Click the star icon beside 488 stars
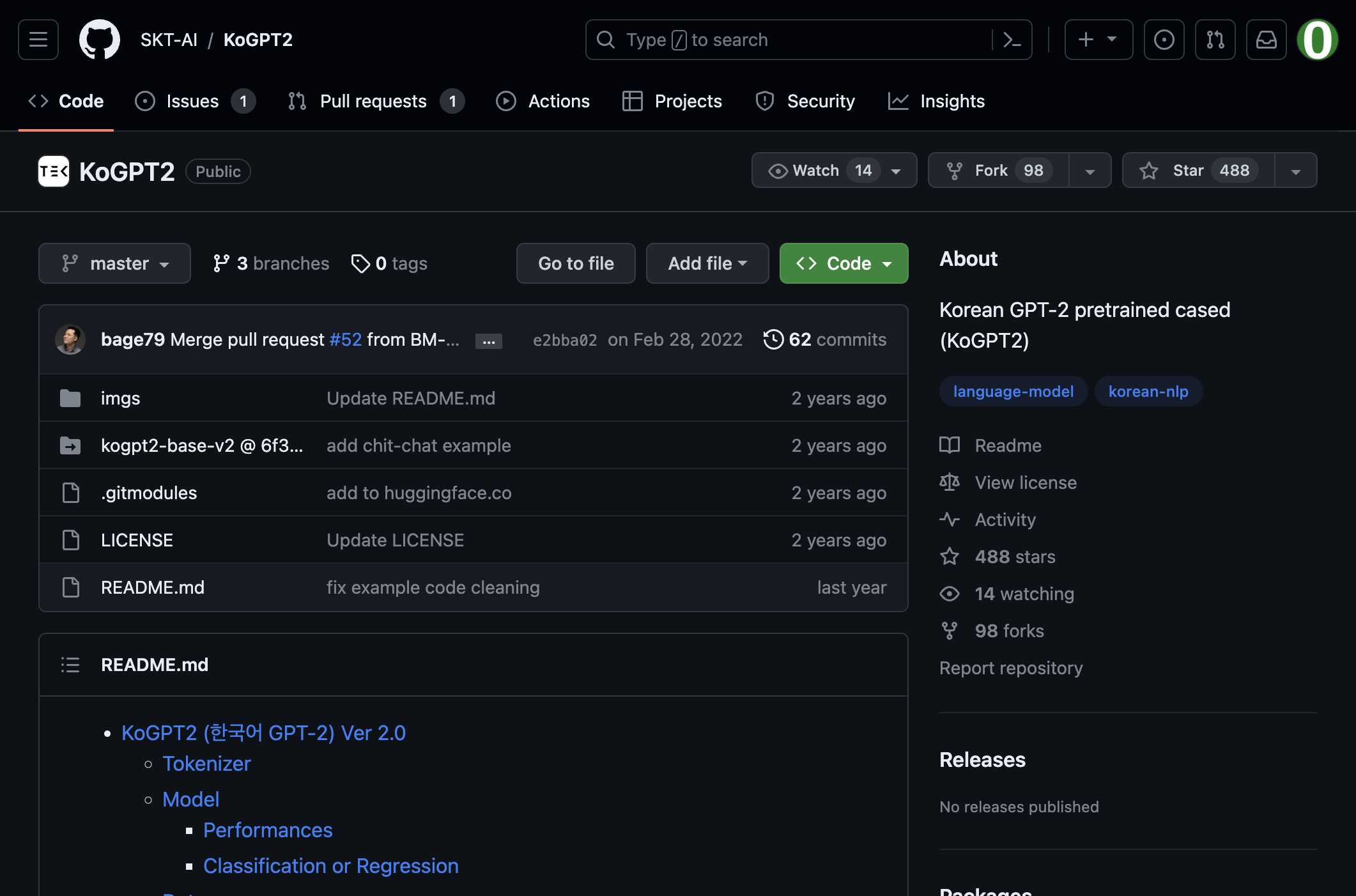 click(x=950, y=557)
